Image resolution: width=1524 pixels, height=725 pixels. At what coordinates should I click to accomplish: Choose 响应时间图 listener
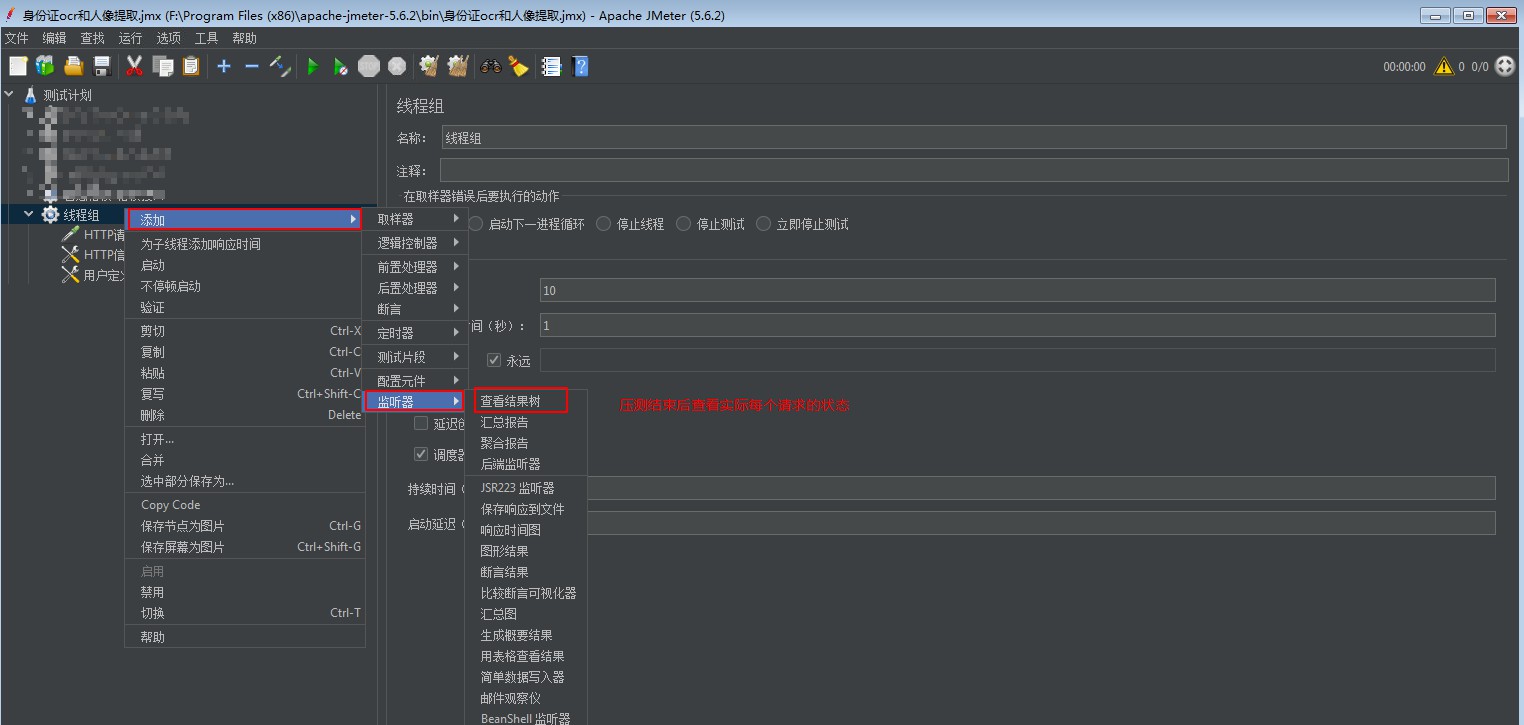(526, 530)
